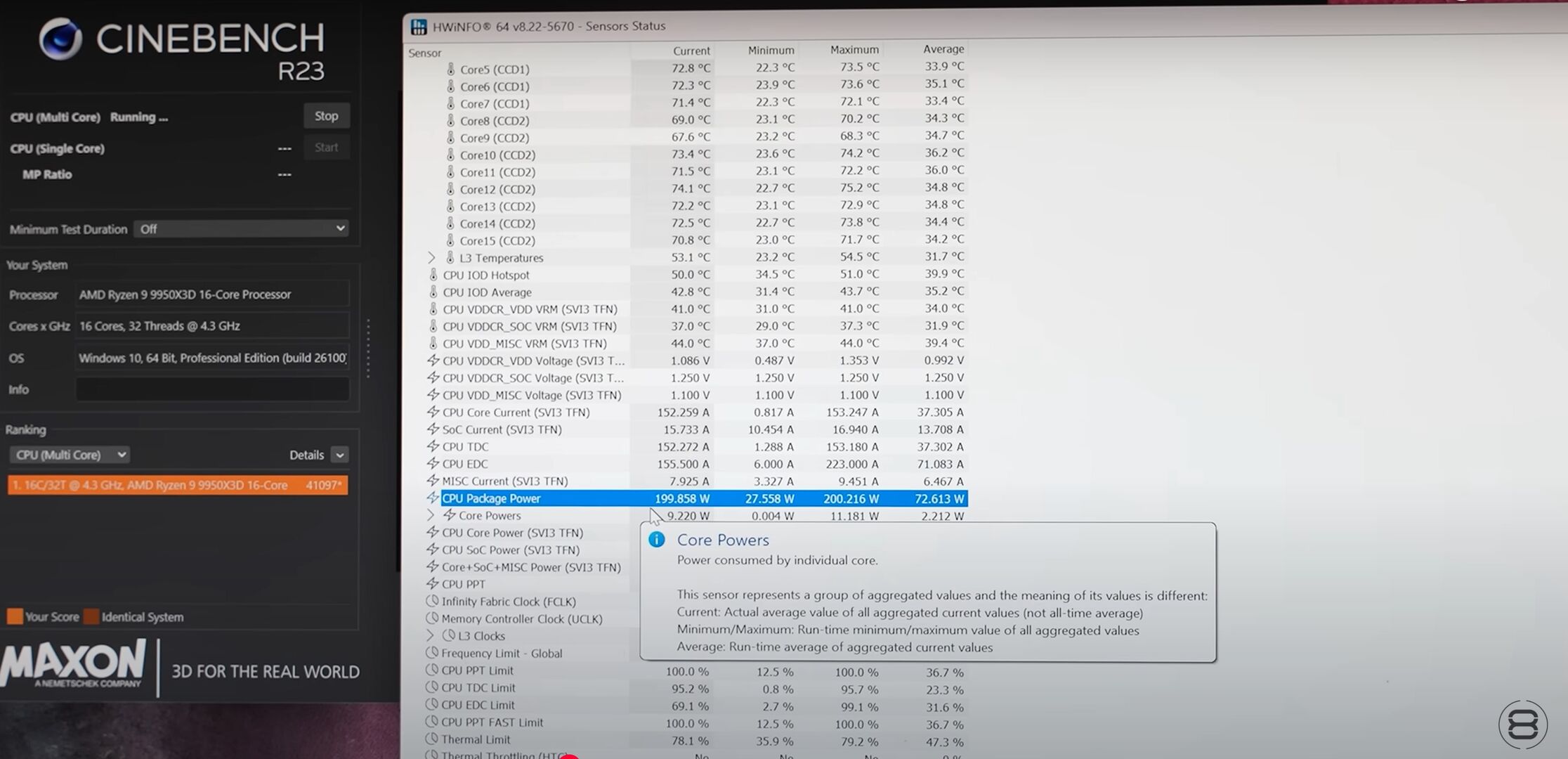Click lightning icon beside CPU PPT
The width and height of the screenshot is (1568, 759).
coord(433,583)
